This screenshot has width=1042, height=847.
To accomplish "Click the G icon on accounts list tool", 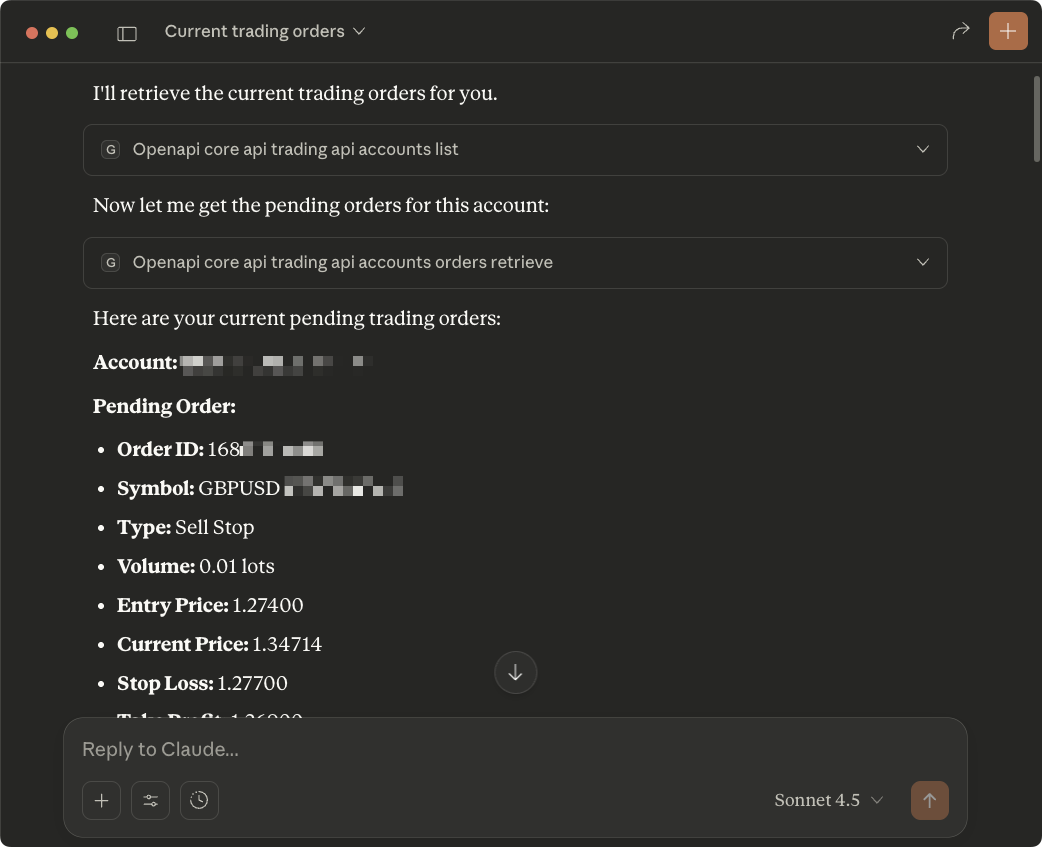I will click(x=111, y=150).
